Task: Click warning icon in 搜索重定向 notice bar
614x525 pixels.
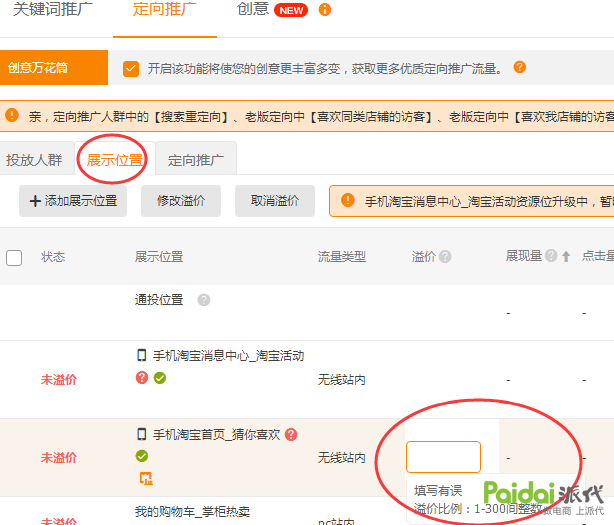Action: (x=12, y=115)
